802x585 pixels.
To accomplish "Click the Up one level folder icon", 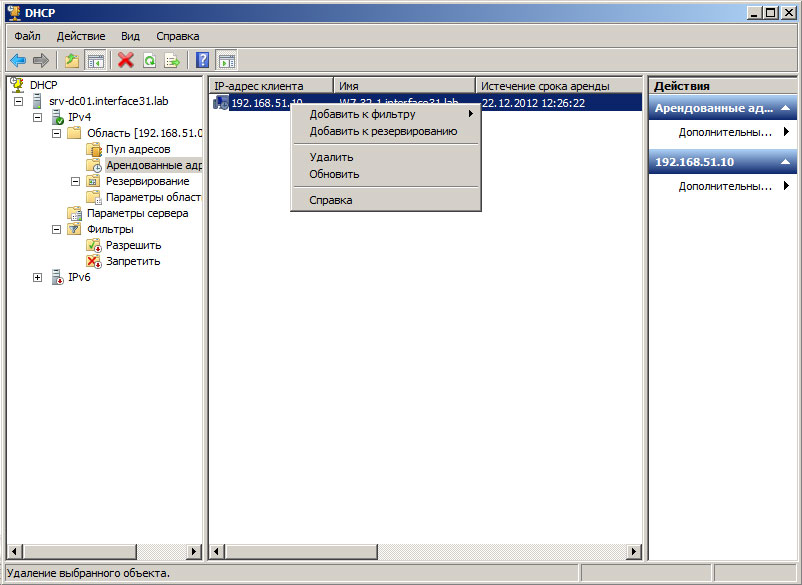I will (72, 60).
